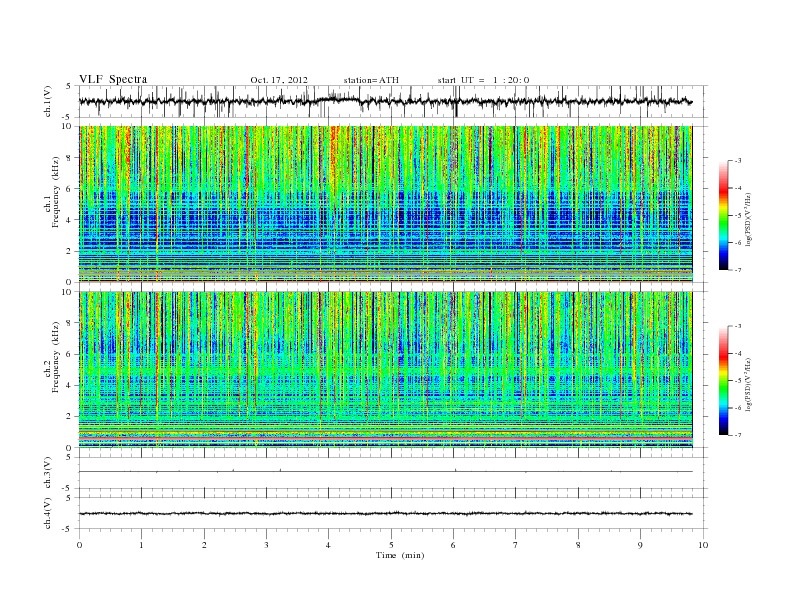Click the '-7' label on ch.1 colorbar

(x=738, y=270)
